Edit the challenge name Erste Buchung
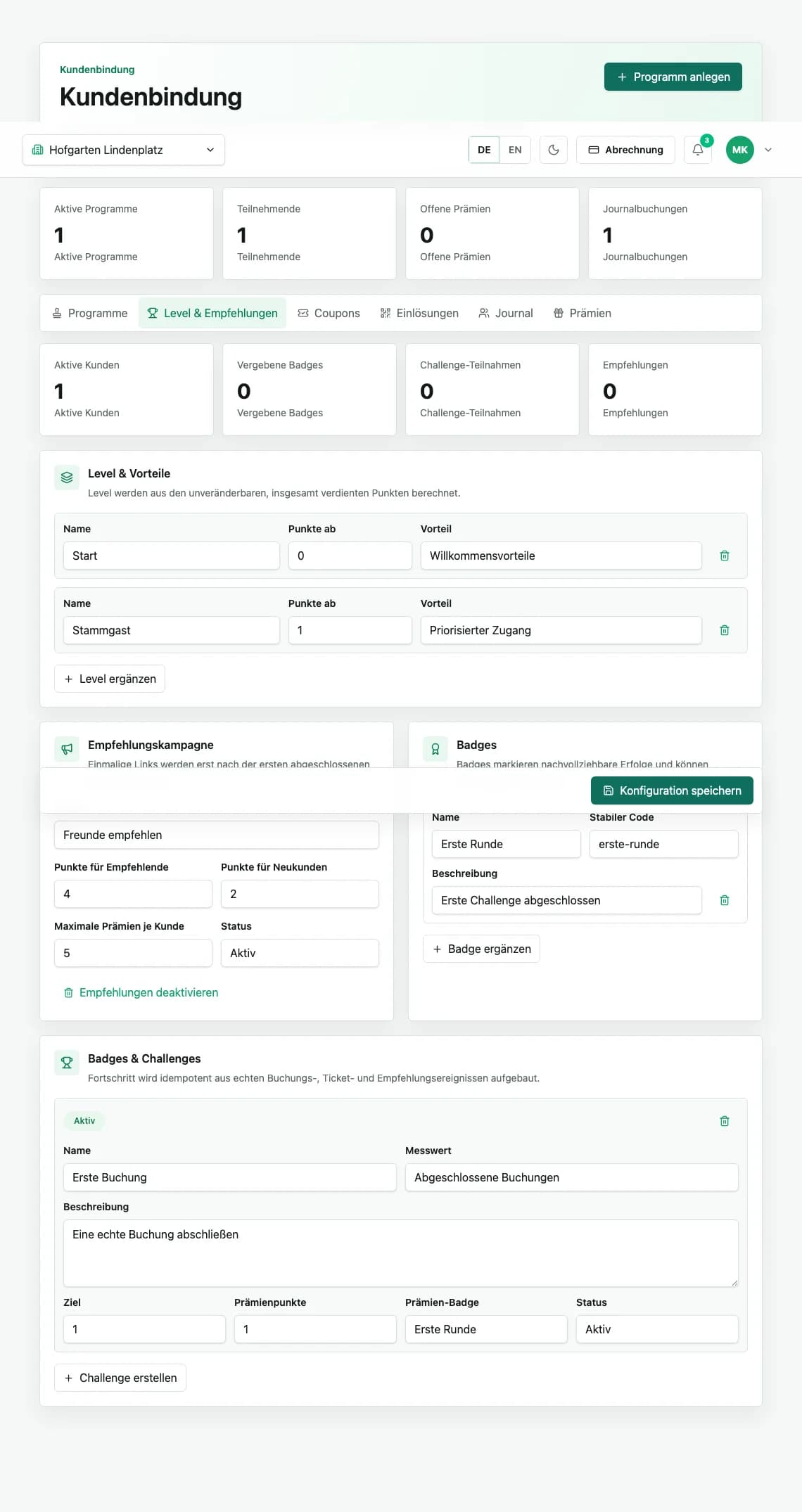The height and width of the screenshot is (1512, 802). (x=230, y=1177)
